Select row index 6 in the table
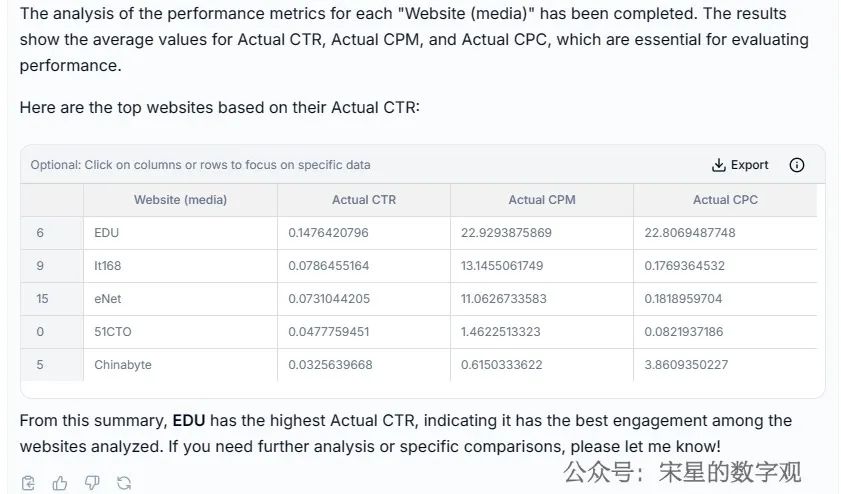Screen dimensions: 841x494 pos(40,233)
